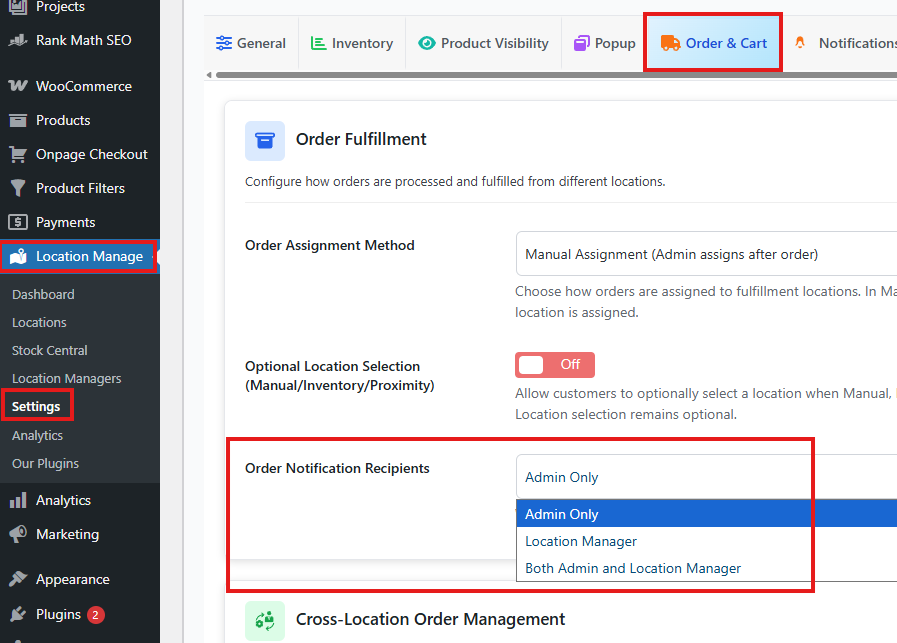
Task: Click the Projects sidebar icon
Action: pos(18,6)
